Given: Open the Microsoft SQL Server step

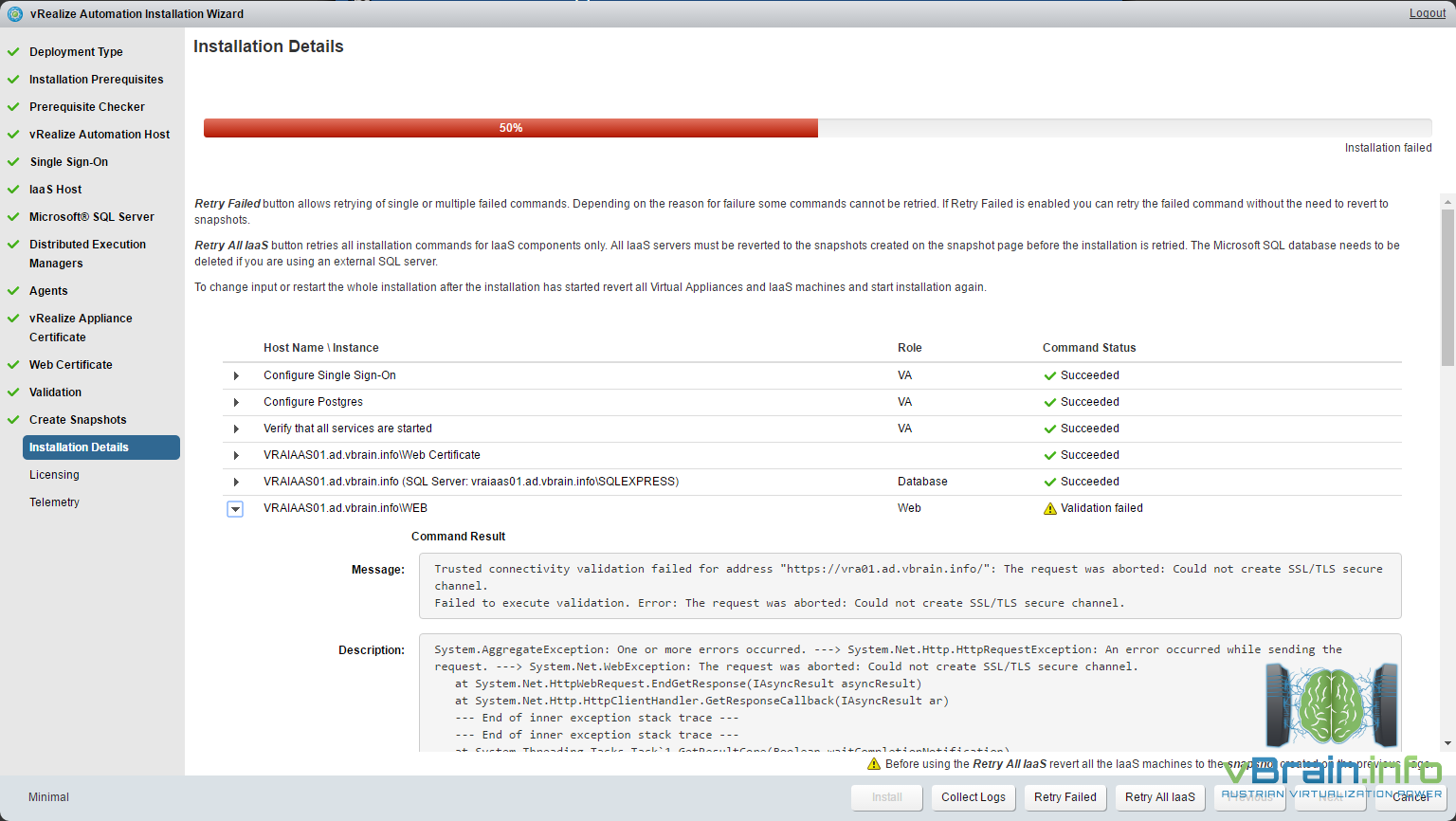Looking at the screenshot, I should (x=91, y=217).
